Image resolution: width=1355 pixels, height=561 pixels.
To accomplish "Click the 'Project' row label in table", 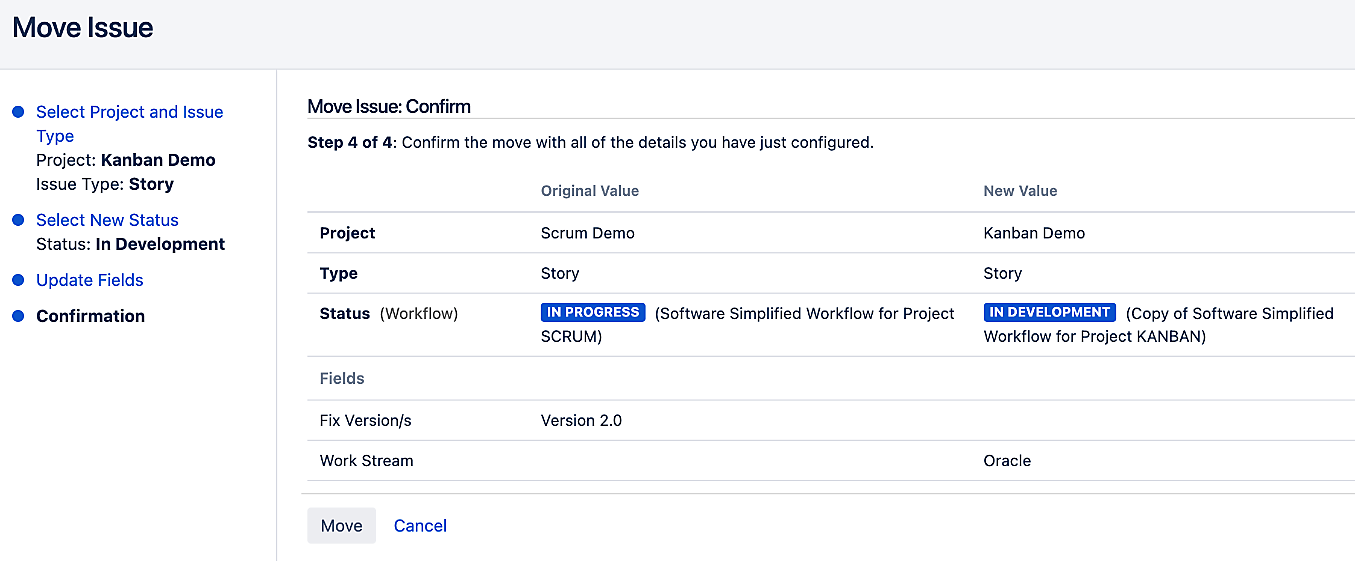I will [x=347, y=233].
